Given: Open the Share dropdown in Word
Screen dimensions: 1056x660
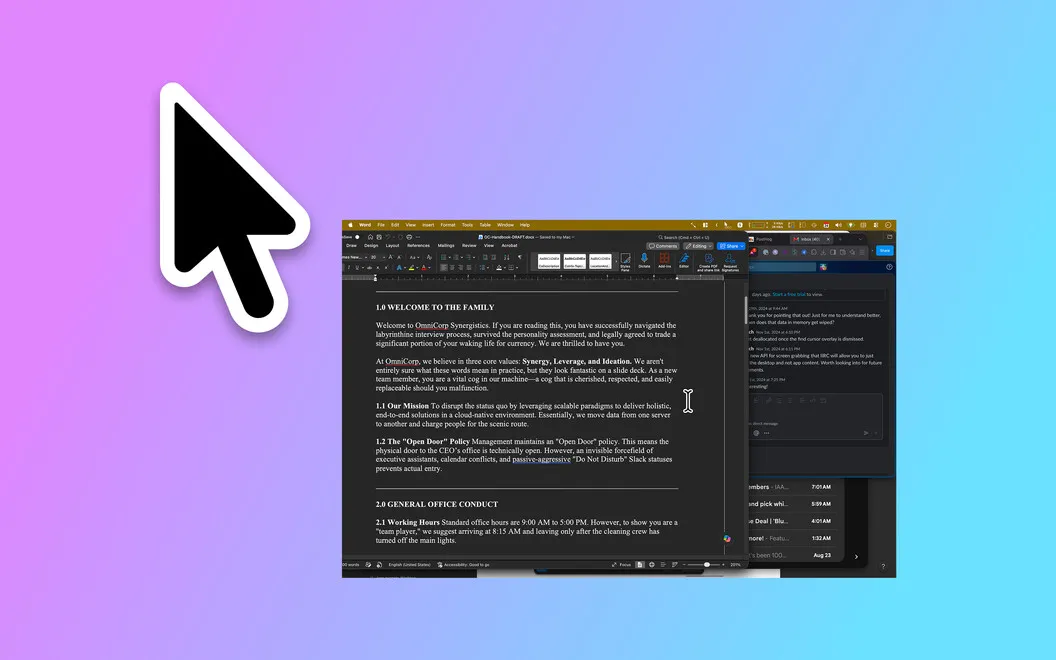Looking at the screenshot, I should [x=731, y=246].
